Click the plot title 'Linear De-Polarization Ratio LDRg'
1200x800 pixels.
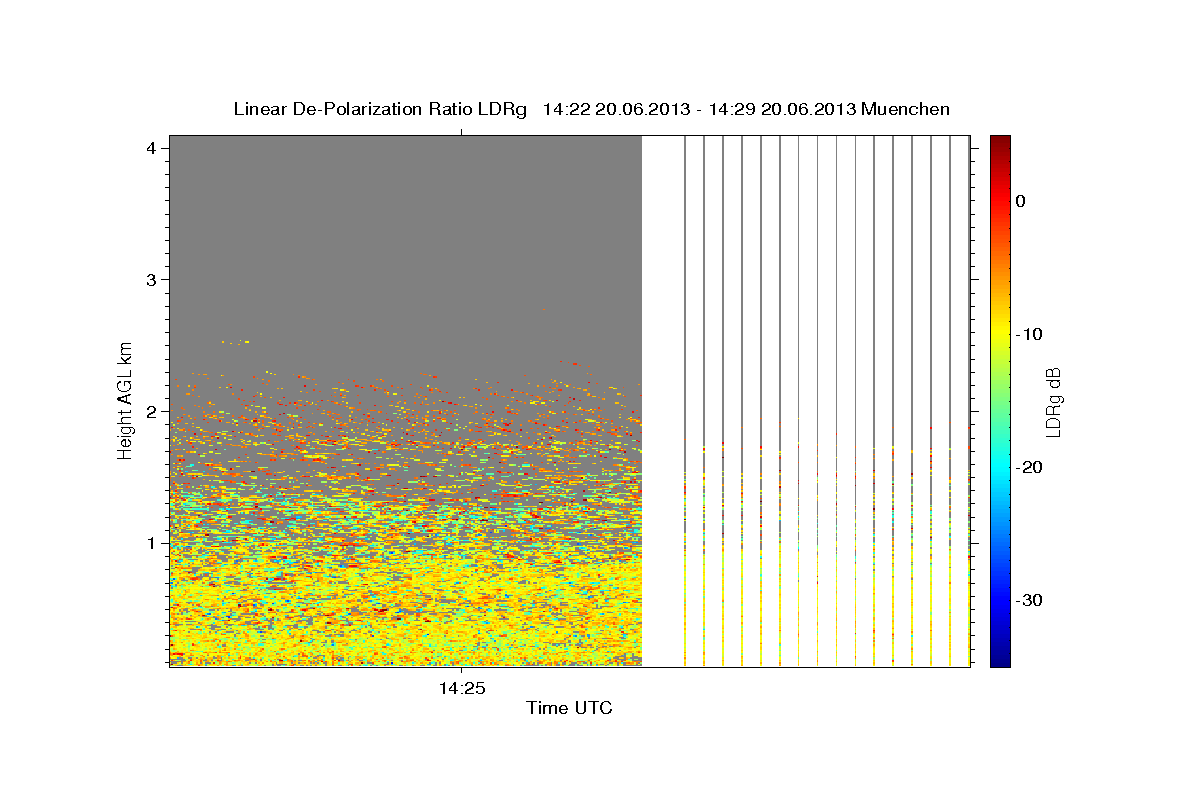(380, 109)
